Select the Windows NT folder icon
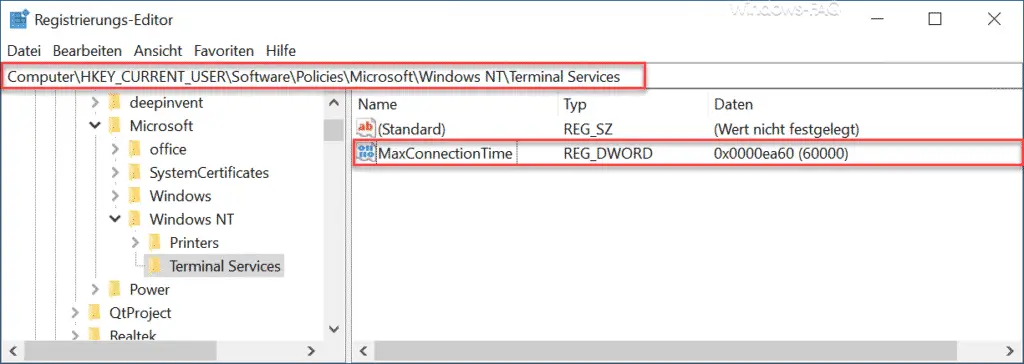The width and height of the screenshot is (1024, 364). 135,219
